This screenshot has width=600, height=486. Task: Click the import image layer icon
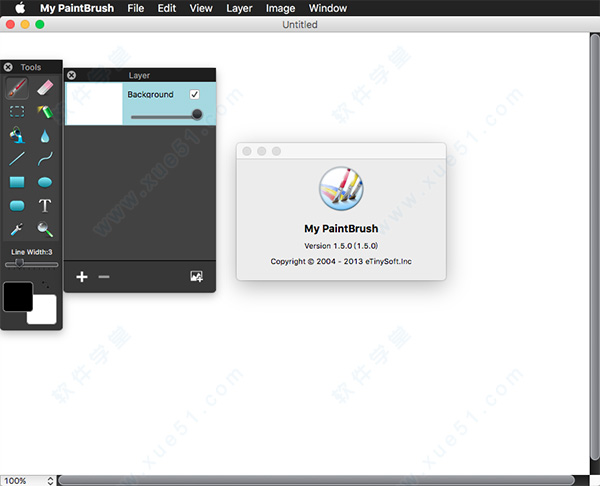tap(197, 276)
